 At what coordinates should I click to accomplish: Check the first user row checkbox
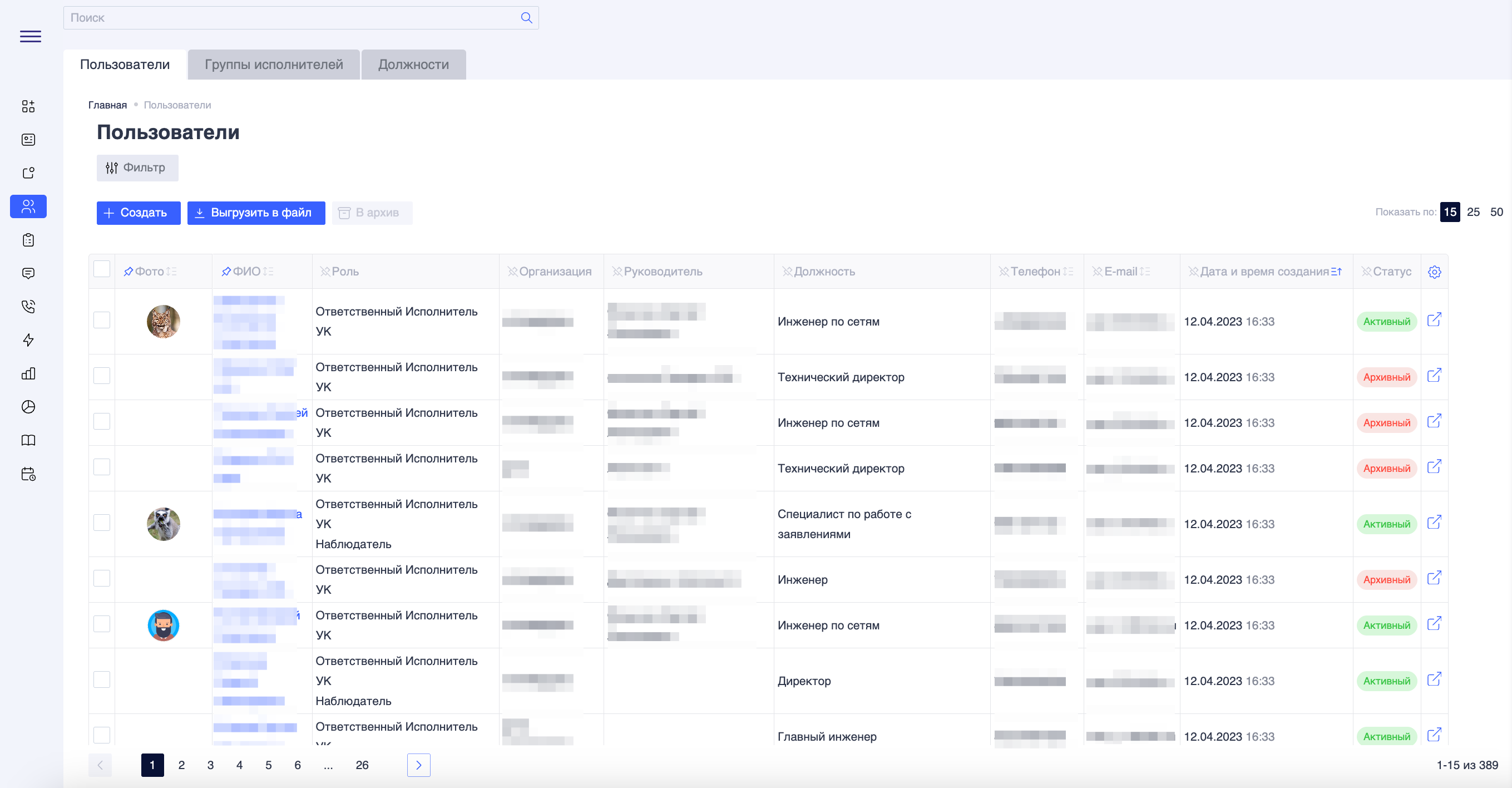click(102, 320)
